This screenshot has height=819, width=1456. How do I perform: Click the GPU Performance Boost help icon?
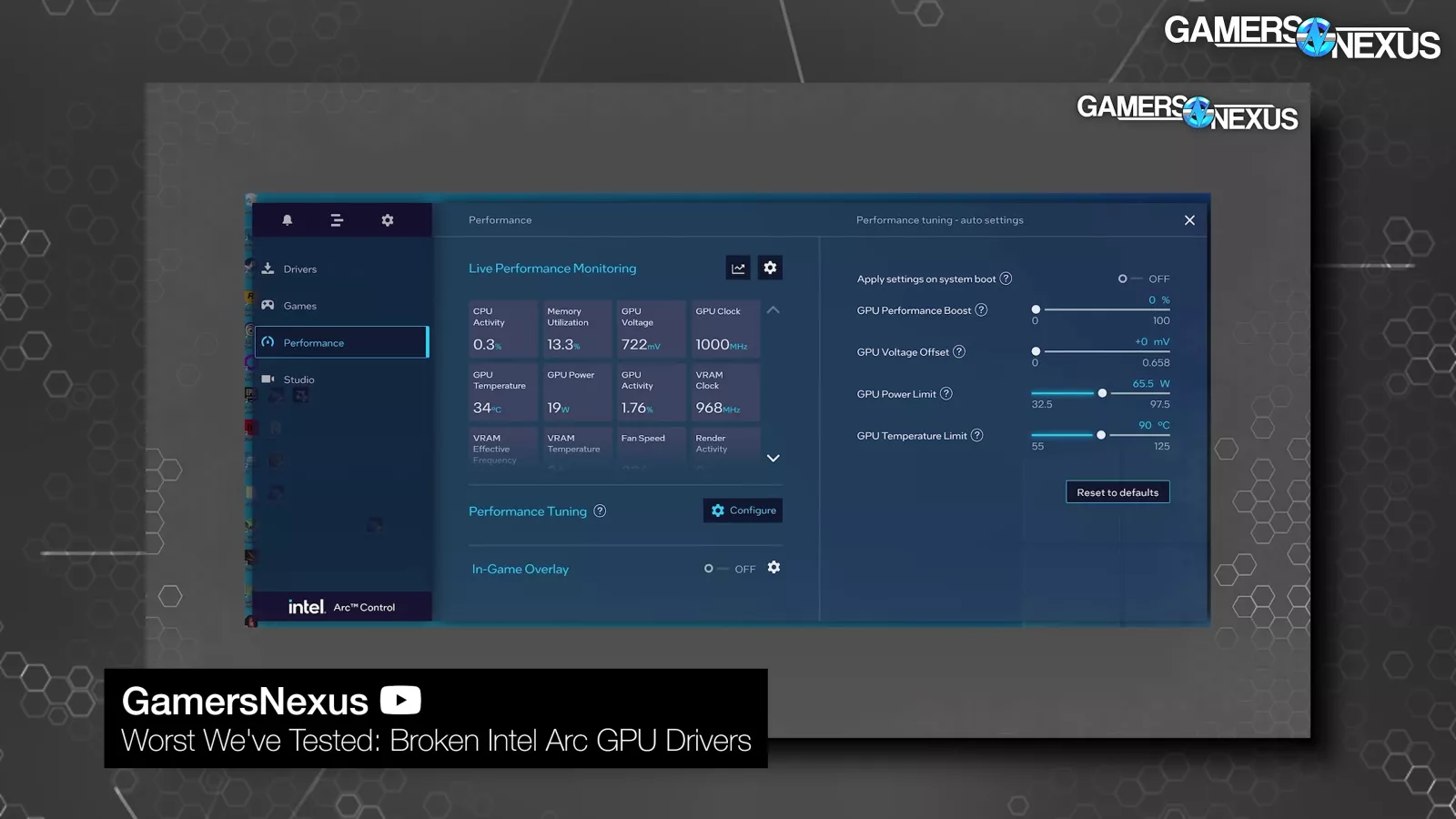tap(981, 310)
